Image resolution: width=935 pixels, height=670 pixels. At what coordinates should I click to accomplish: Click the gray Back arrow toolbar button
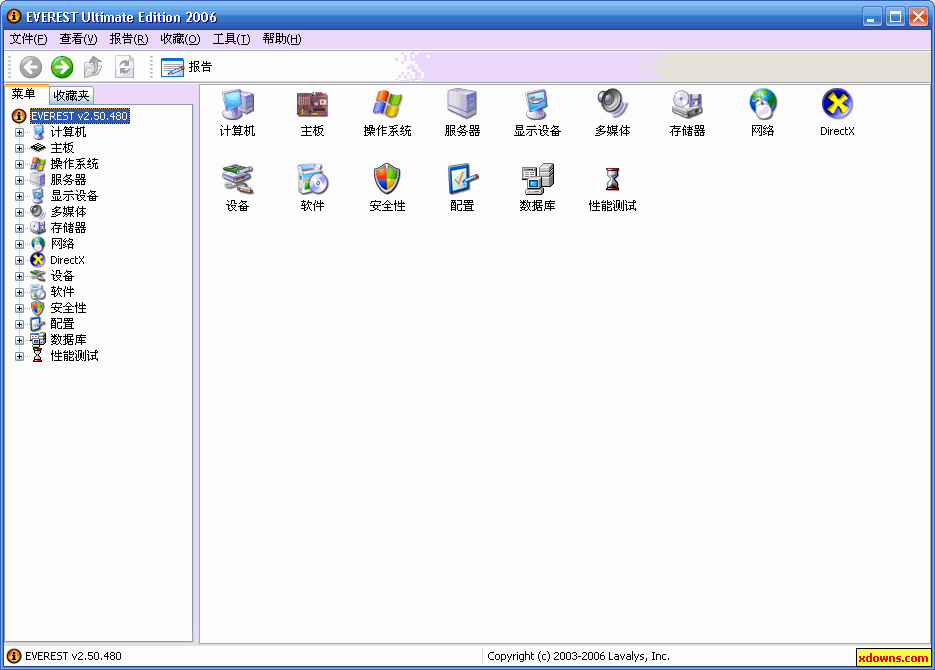point(31,67)
